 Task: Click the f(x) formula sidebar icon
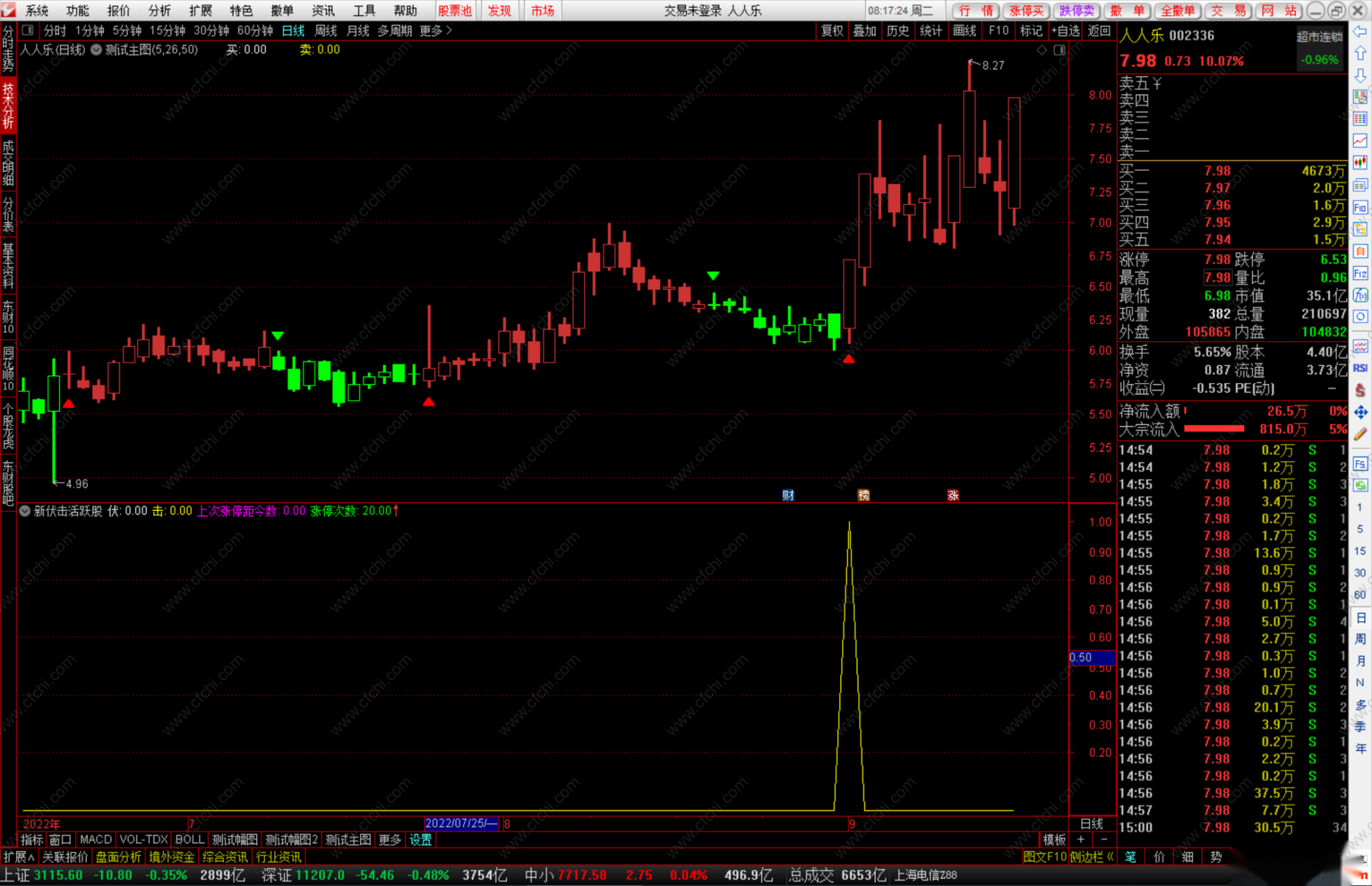click(1360, 296)
